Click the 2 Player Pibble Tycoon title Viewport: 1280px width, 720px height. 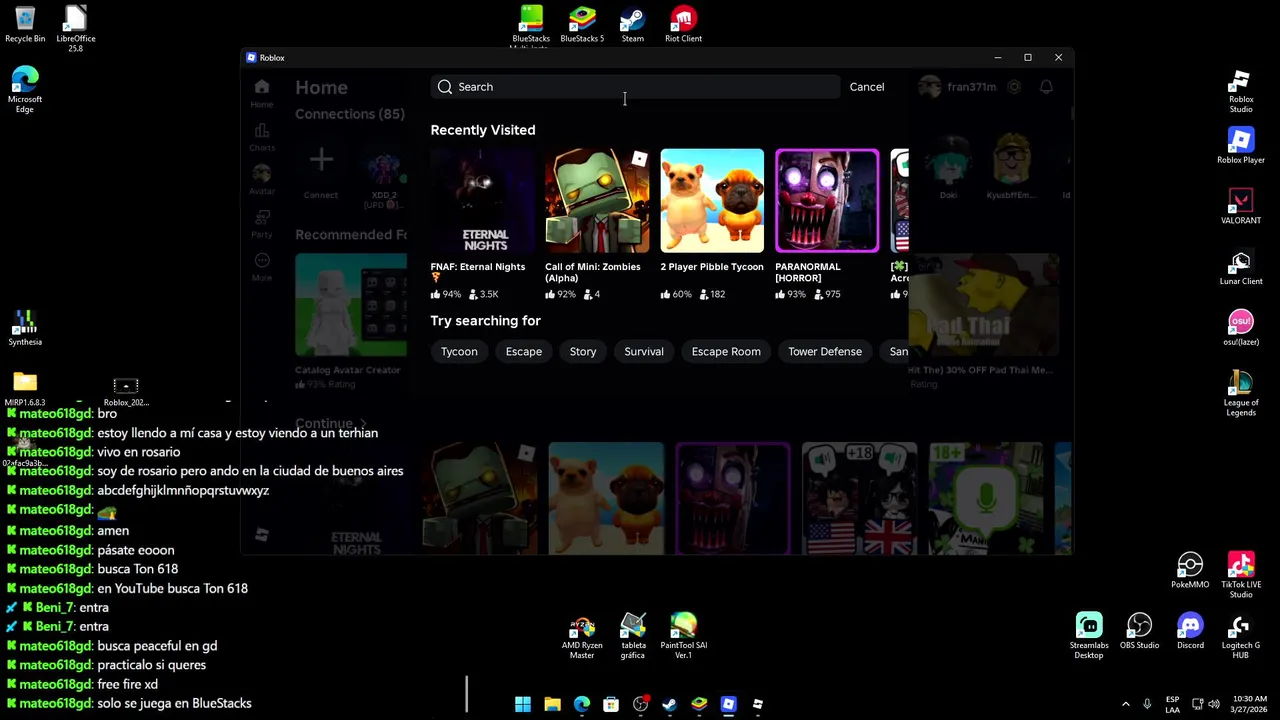[712, 267]
